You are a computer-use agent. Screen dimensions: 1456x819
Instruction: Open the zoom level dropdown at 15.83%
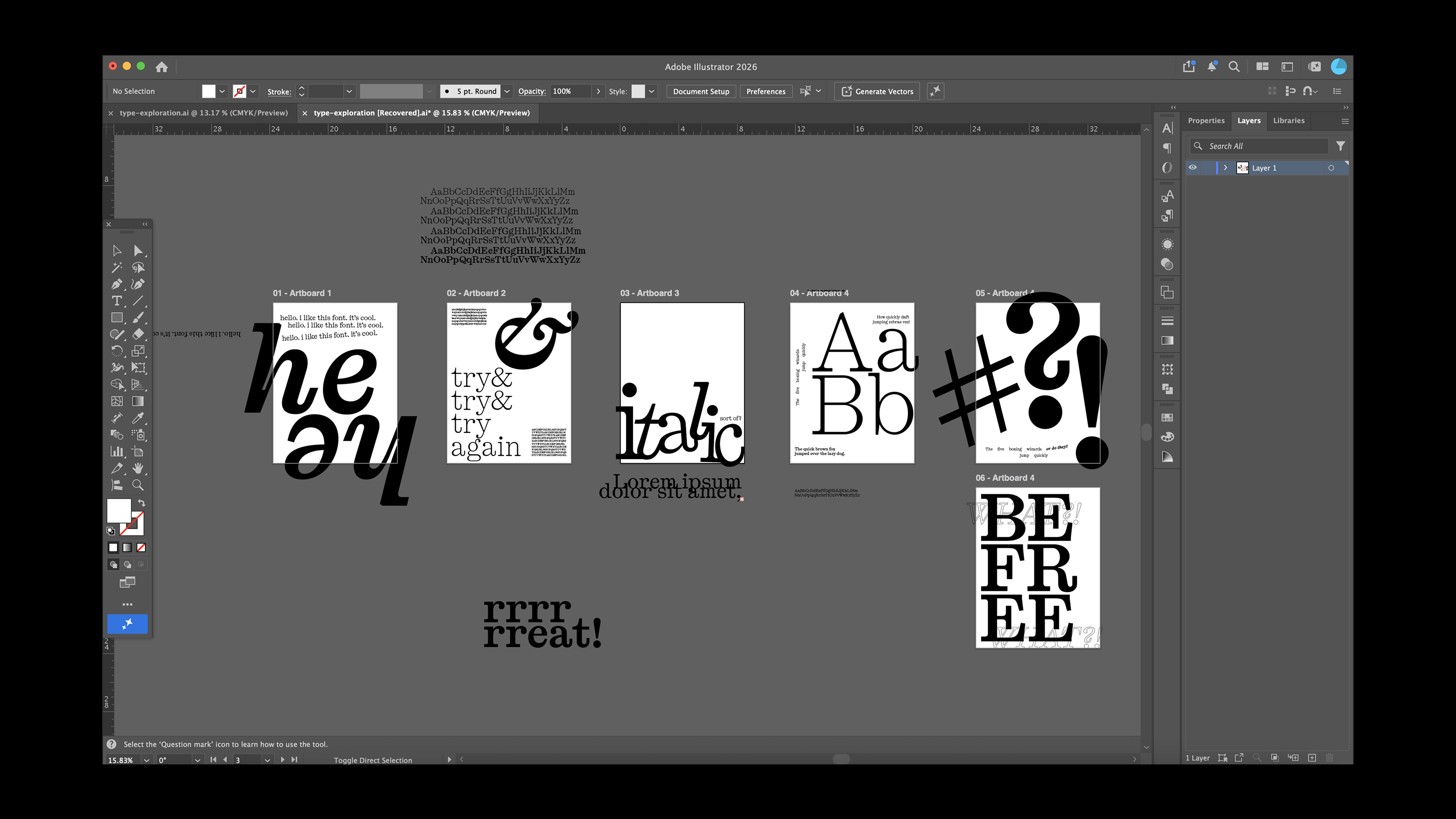(x=146, y=760)
